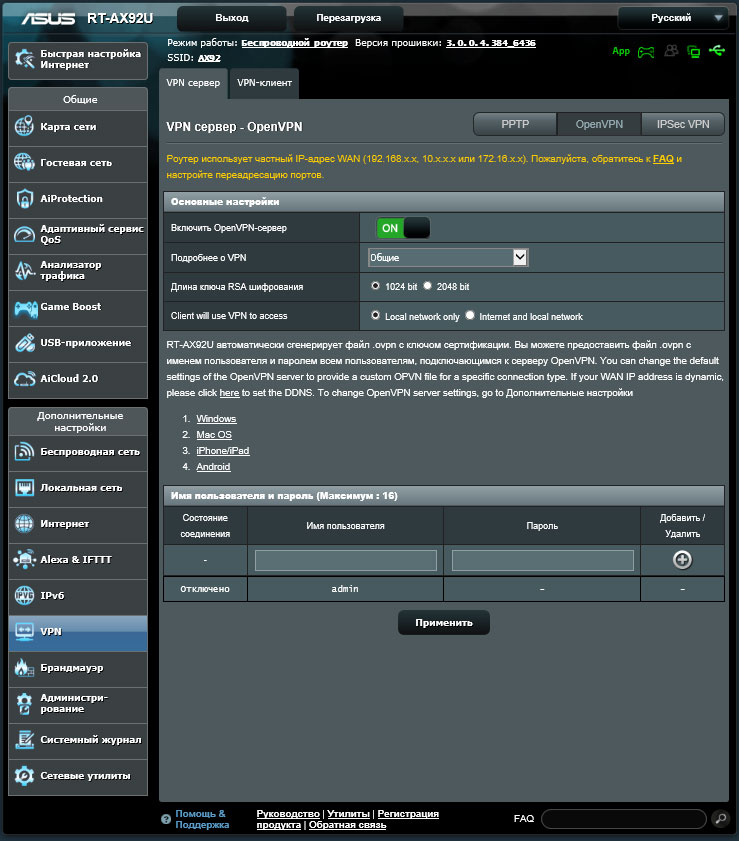Open the Mac OS setup guide link
Viewport: 739px width, 841px height.
214,435
